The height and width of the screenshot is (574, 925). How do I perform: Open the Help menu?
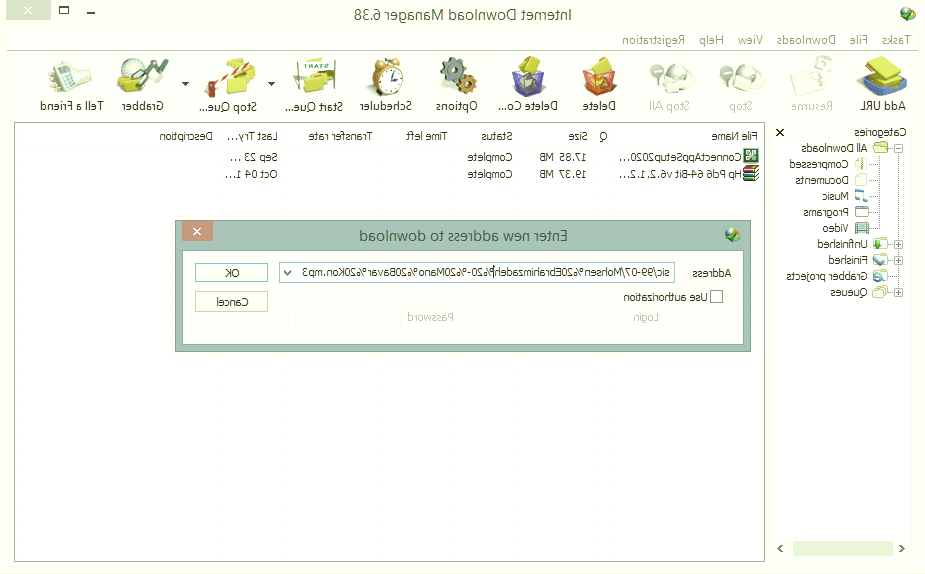711,40
